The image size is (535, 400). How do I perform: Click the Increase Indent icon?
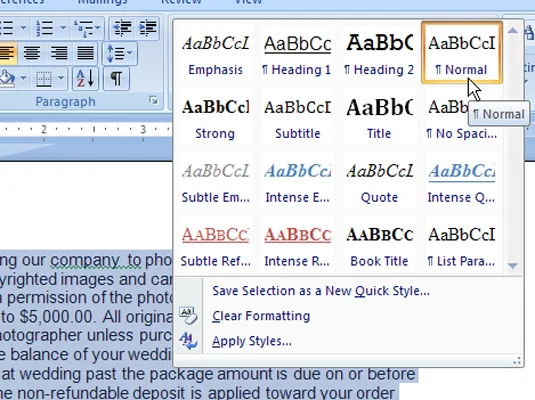click(x=147, y=28)
